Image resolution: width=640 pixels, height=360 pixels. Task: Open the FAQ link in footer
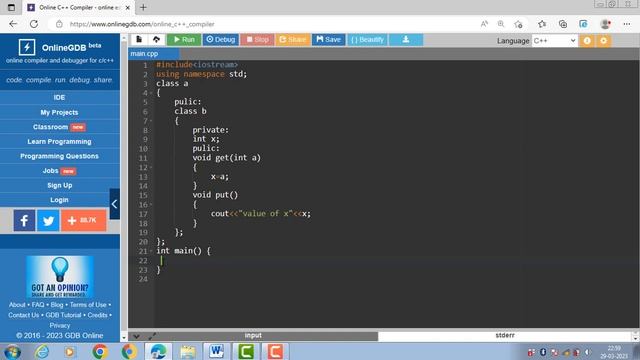(x=38, y=305)
